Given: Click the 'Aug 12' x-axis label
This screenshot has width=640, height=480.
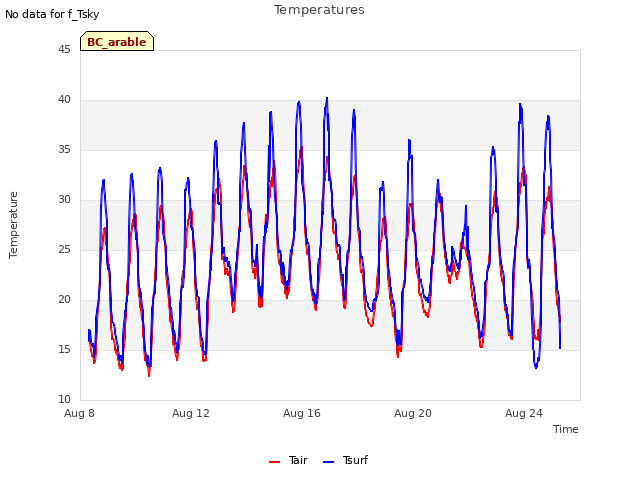Looking at the screenshot, I should point(191,413).
